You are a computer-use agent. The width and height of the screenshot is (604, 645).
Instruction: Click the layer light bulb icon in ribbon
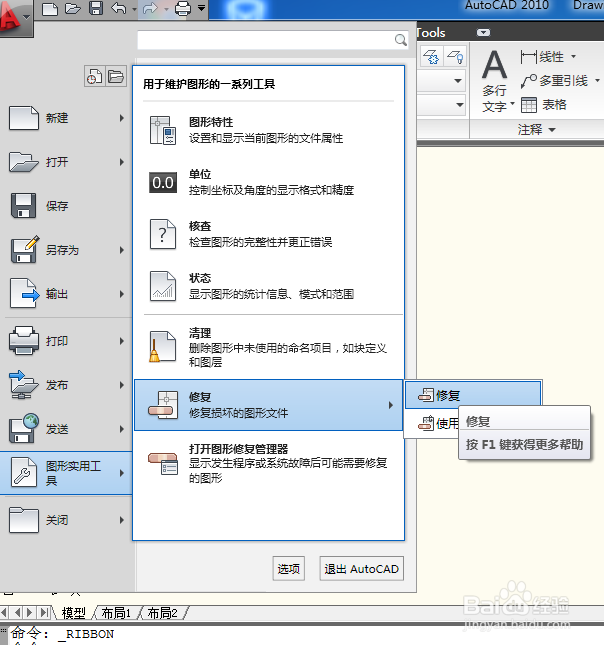point(455,56)
